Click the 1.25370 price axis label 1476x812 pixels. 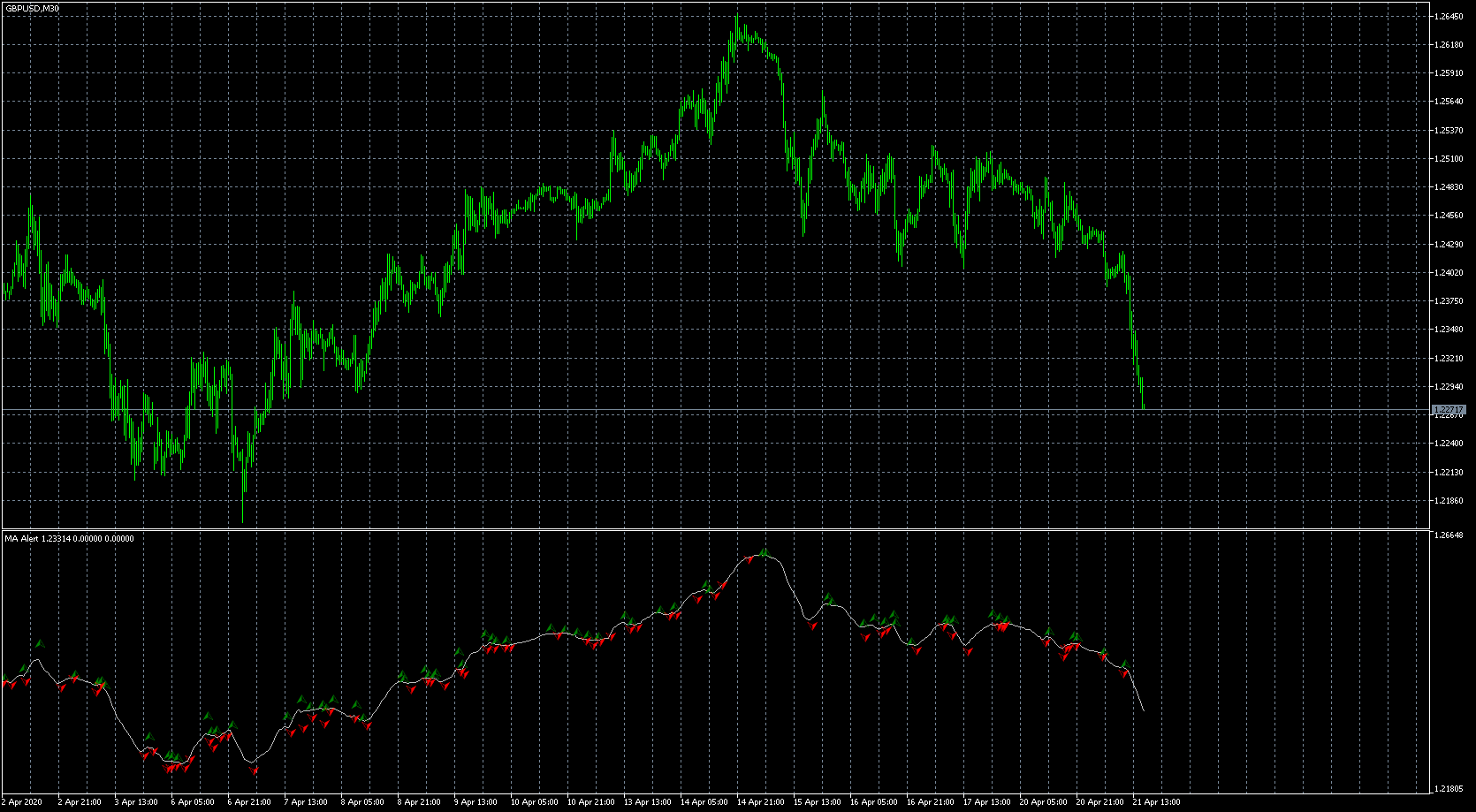[1449, 131]
